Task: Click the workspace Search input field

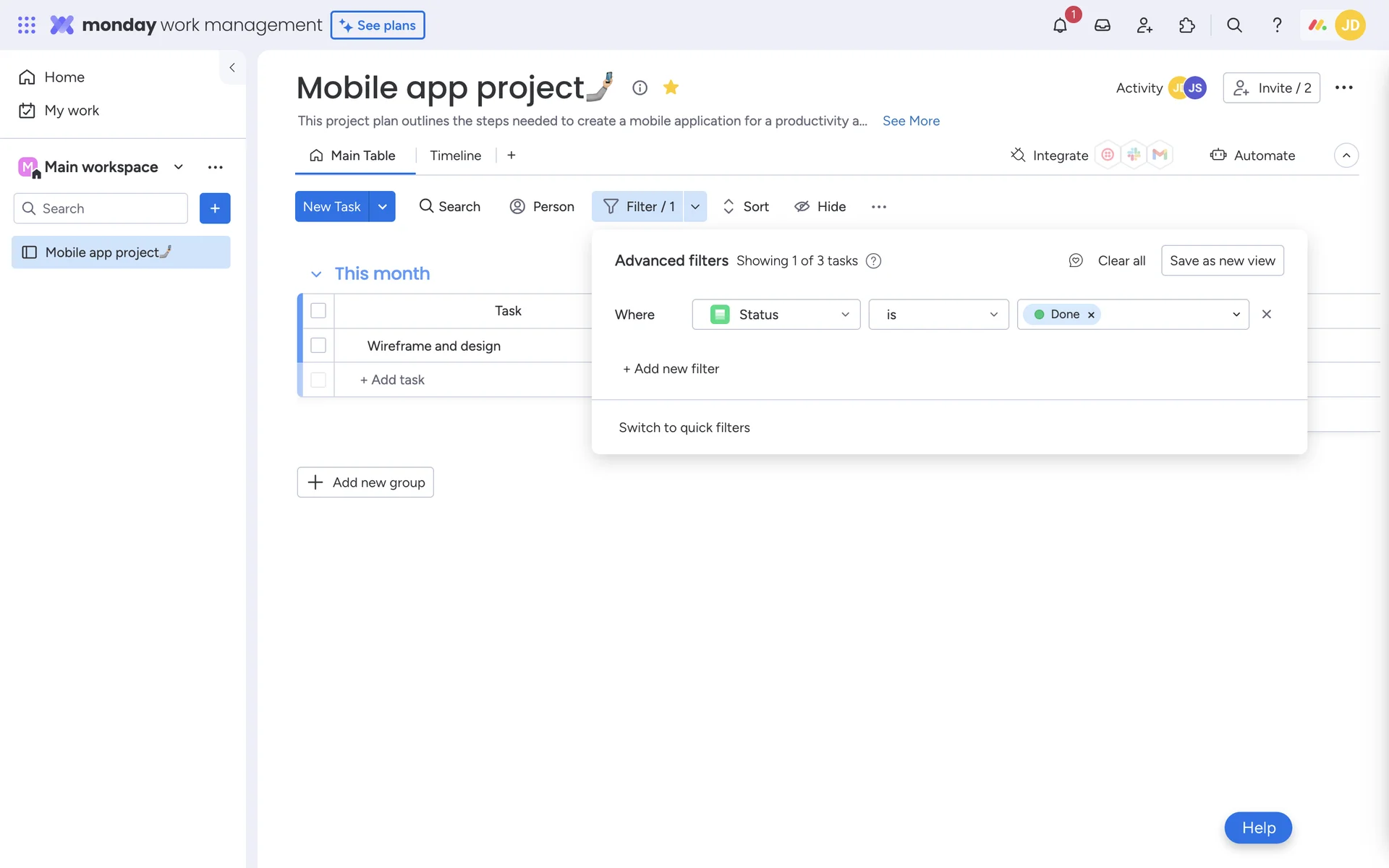Action: tap(101, 208)
